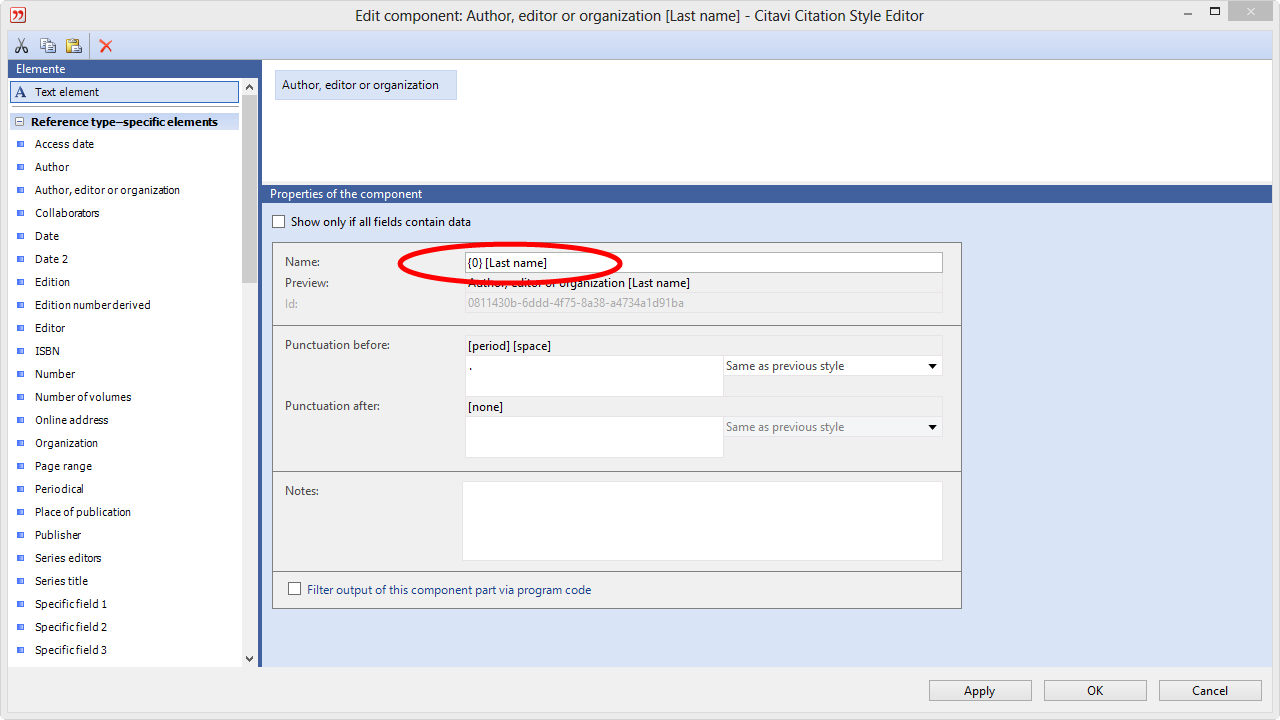Select Author, editor or organization in list

(107, 190)
